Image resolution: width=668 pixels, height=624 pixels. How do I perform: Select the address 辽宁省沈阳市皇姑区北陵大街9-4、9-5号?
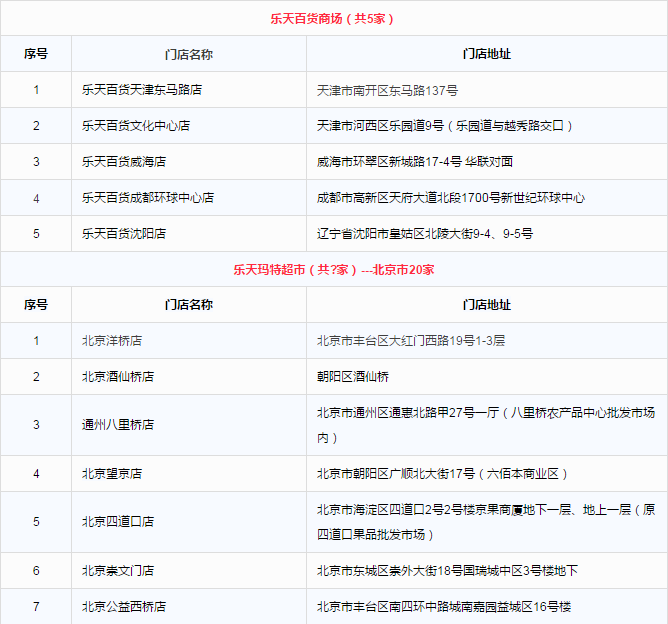click(x=424, y=234)
